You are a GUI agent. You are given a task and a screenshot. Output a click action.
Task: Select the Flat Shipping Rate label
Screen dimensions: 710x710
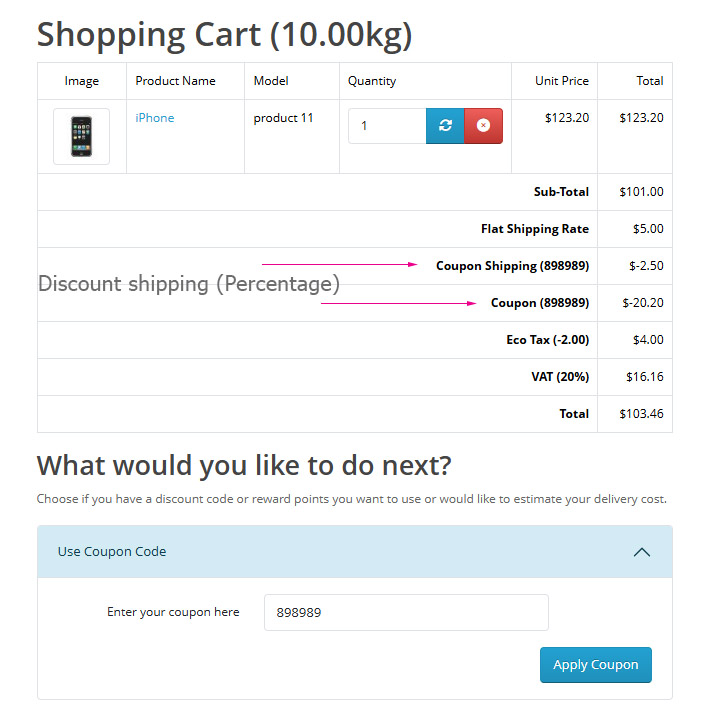coord(535,229)
